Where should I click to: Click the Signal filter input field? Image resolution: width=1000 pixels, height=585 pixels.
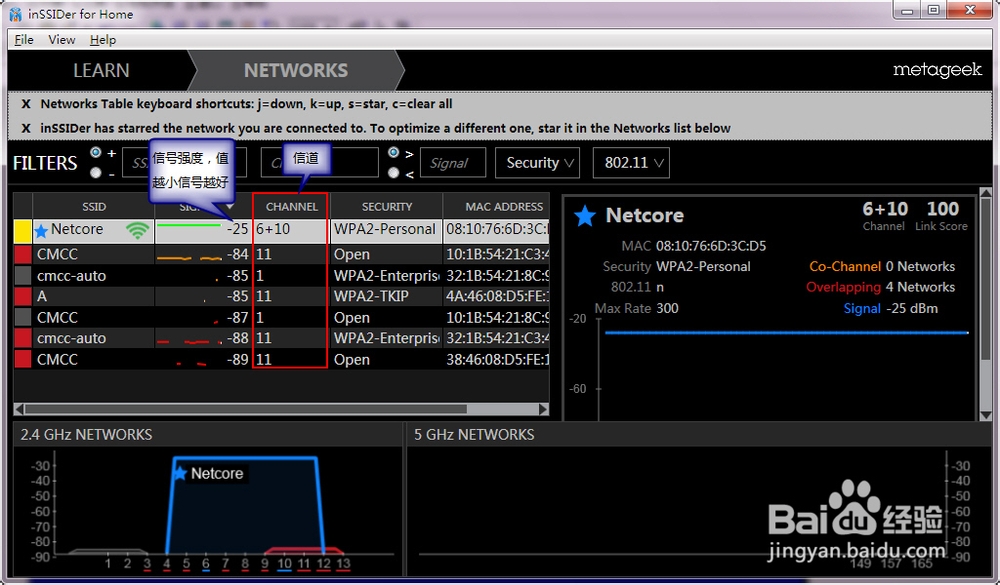click(x=453, y=163)
